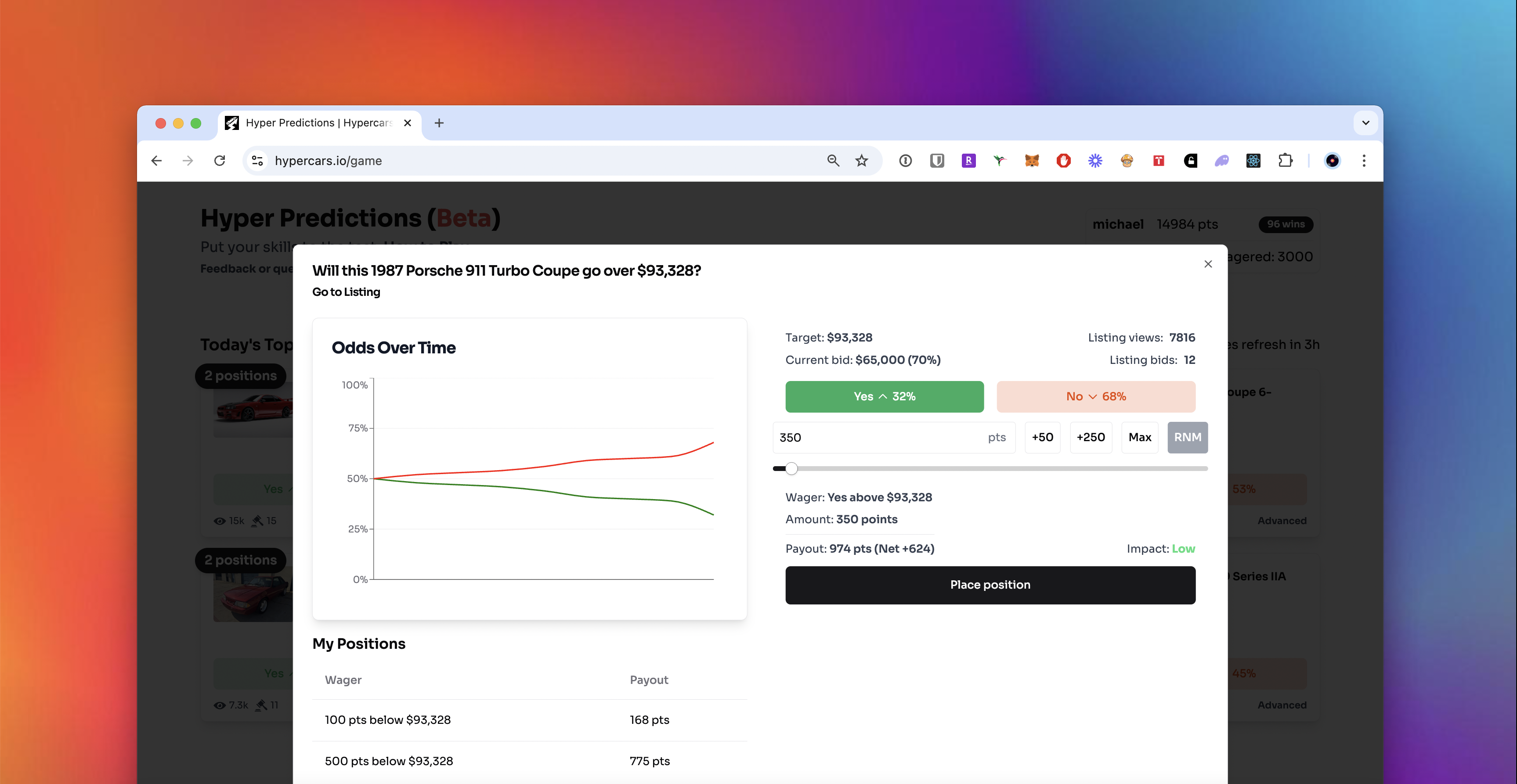This screenshot has height=784, width=1517.
Task: Open the Chrome profile avatar
Action: click(1332, 161)
